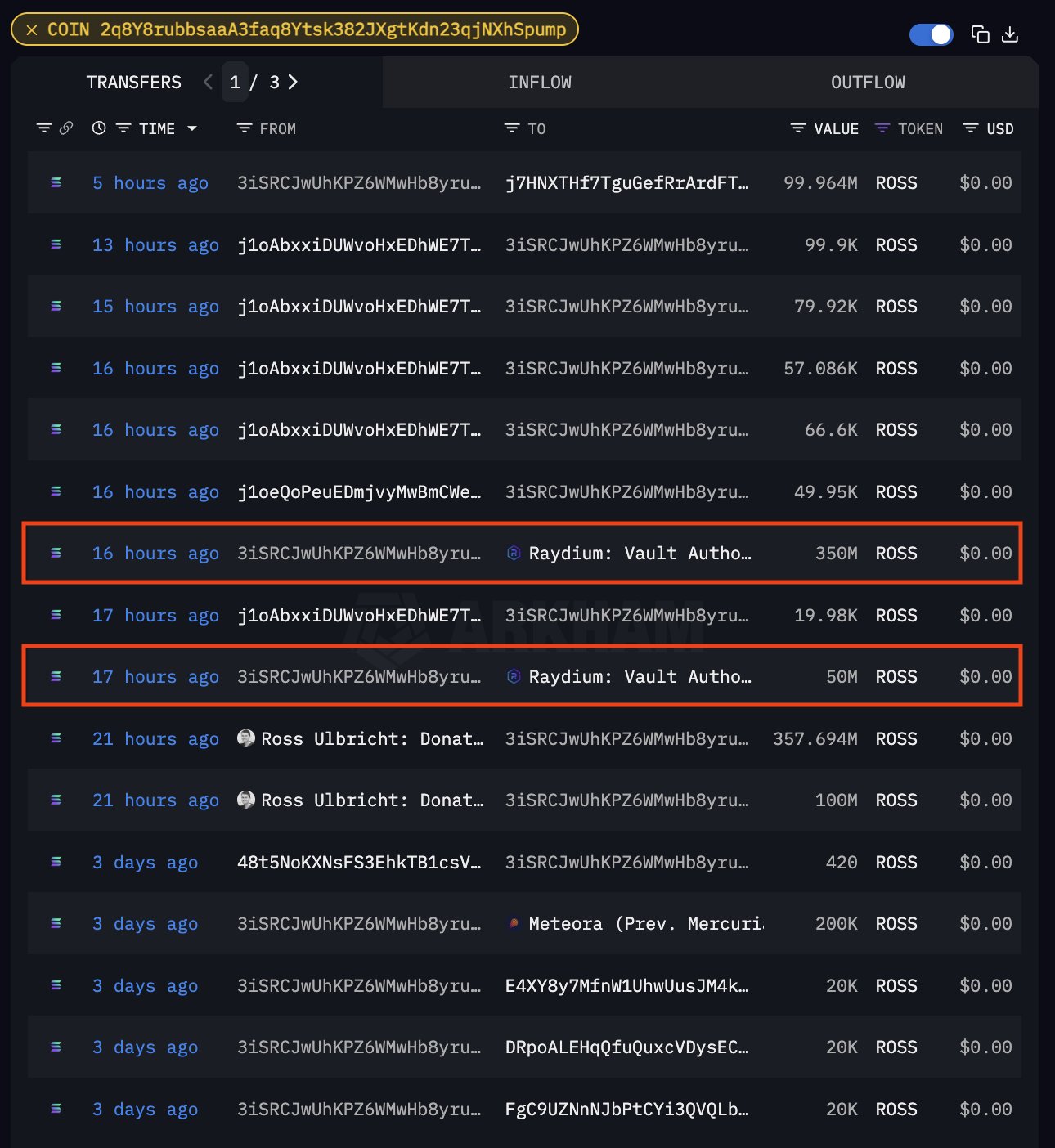Open the '15 hours ago' transaction link
The height and width of the screenshot is (1148, 1055).
coord(155,307)
